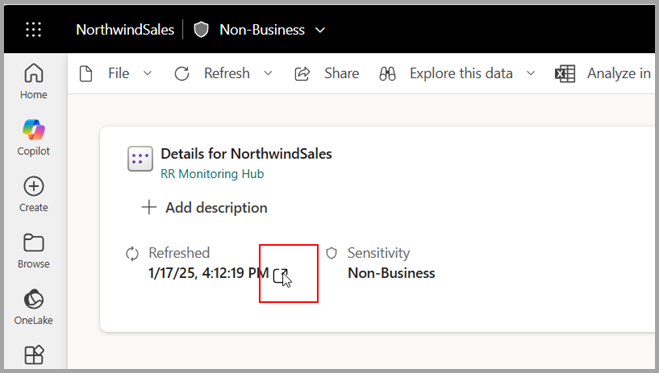Expand Explore this data chevron
The width and height of the screenshot is (659, 373).
point(531,74)
